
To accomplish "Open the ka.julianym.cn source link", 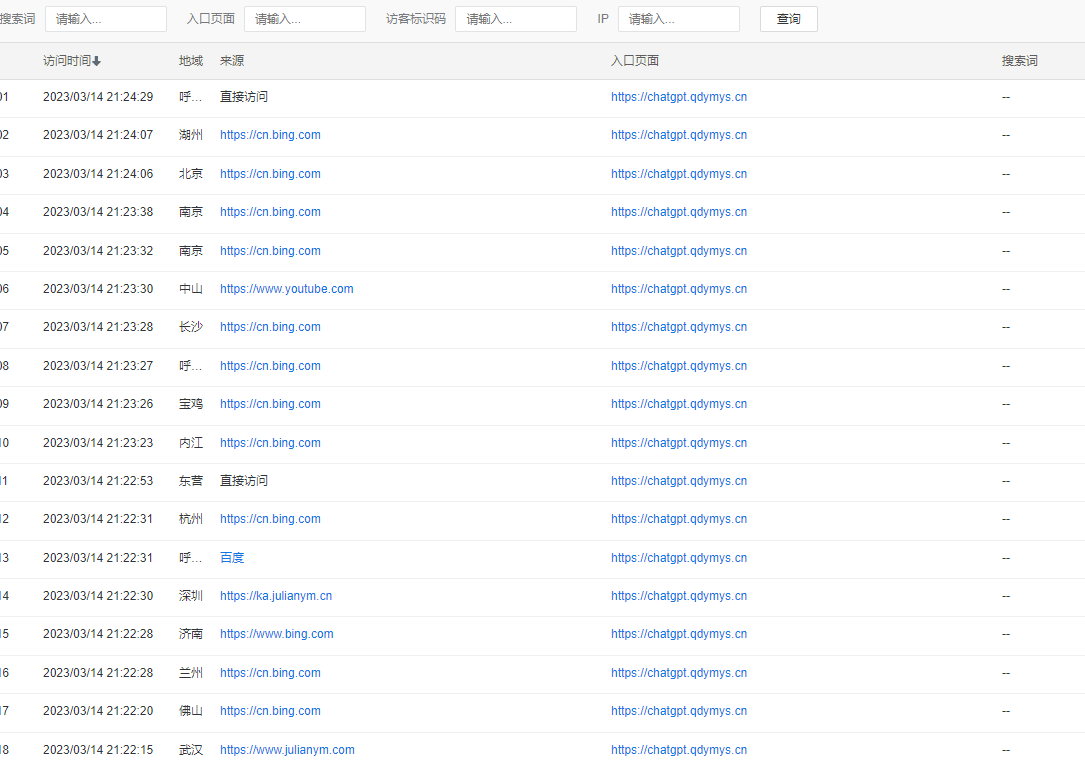I will tap(276, 596).
